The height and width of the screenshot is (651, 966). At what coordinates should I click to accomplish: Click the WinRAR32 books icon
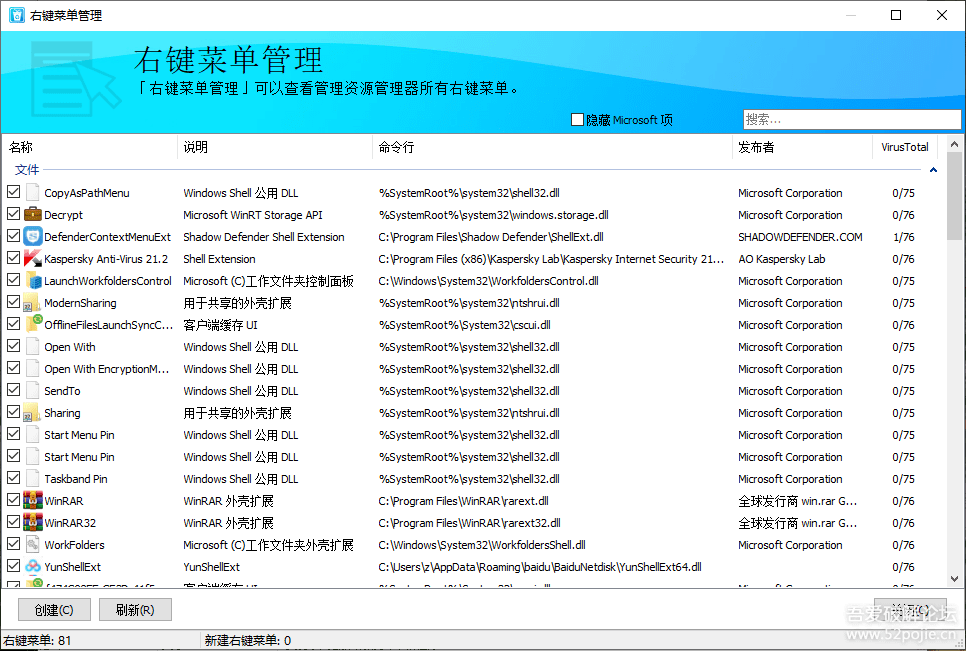point(33,523)
